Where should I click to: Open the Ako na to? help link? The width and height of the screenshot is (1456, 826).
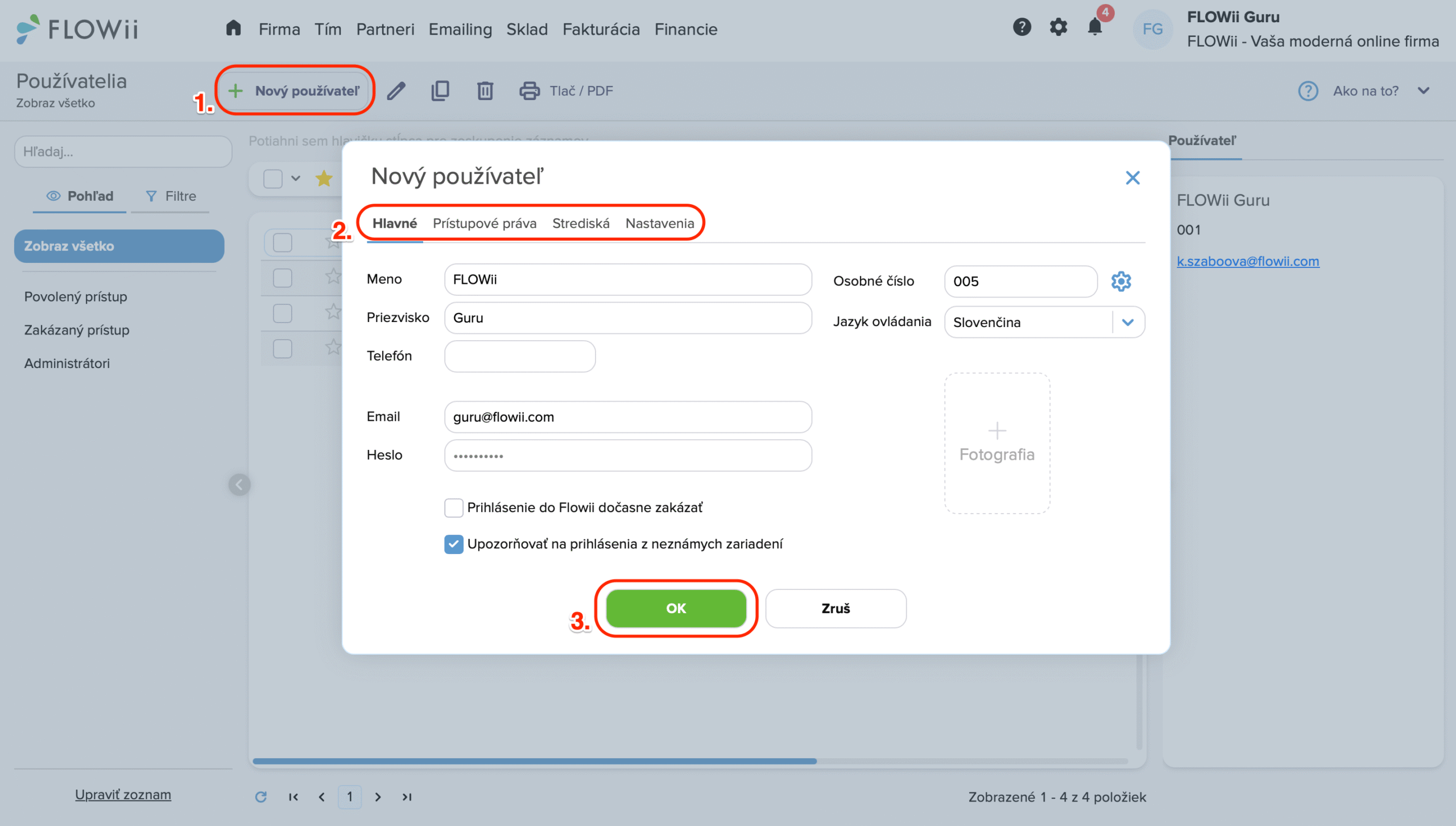point(1366,91)
